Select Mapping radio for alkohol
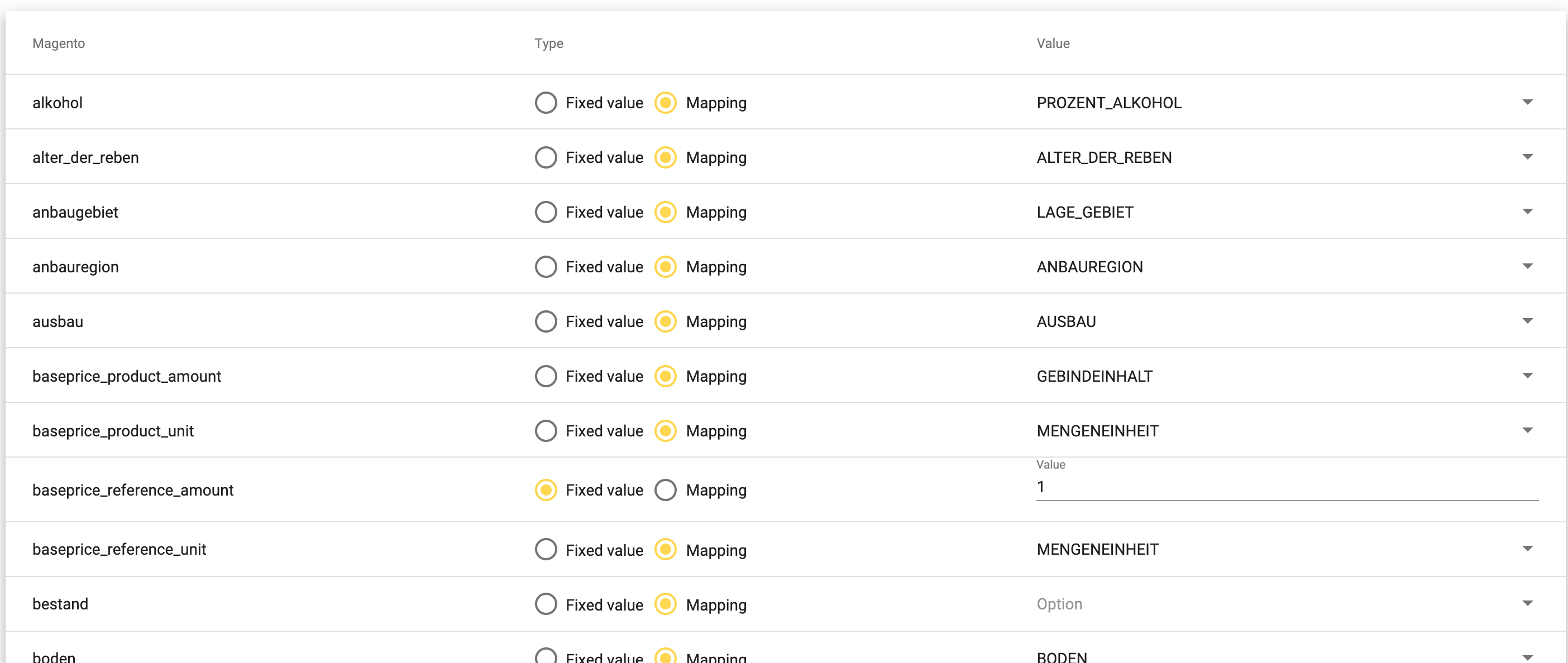This screenshot has width=1568, height=663. pos(665,103)
